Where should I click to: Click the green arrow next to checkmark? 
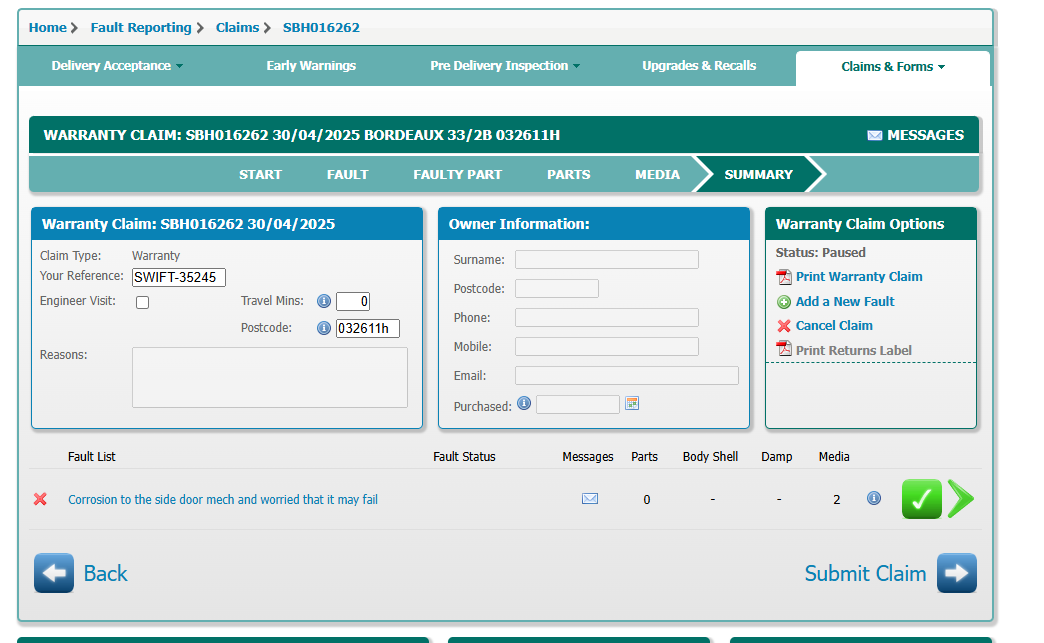coord(960,499)
